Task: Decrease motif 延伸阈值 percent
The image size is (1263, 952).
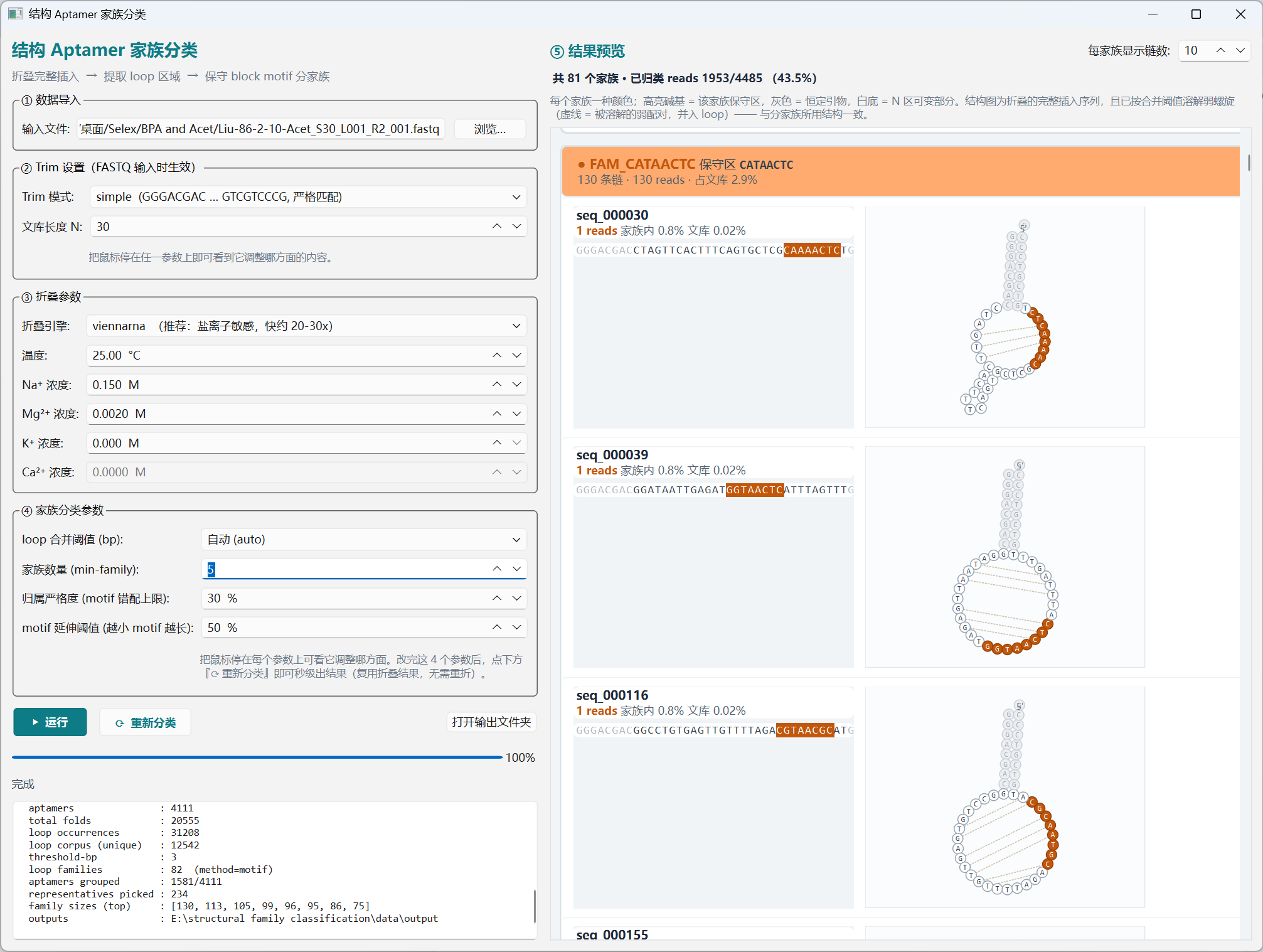Action: coord(517,628)
